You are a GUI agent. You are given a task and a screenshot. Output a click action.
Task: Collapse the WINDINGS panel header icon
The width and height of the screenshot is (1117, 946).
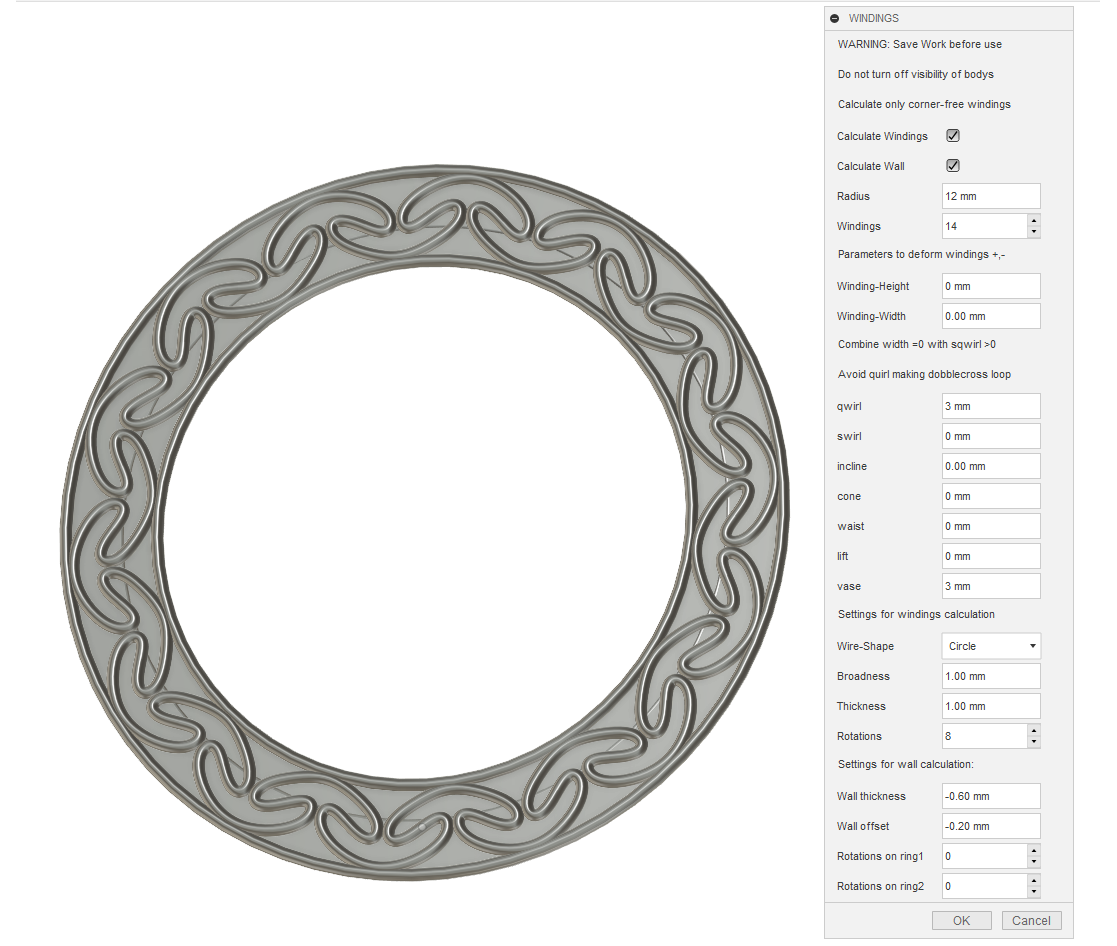click(x=834, y=19)
